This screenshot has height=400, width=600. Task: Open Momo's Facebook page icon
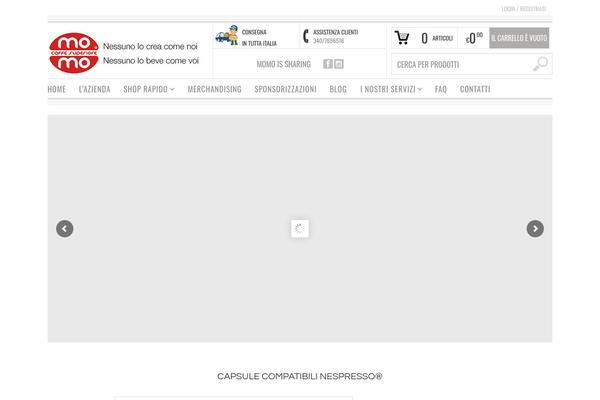point(328,64)
